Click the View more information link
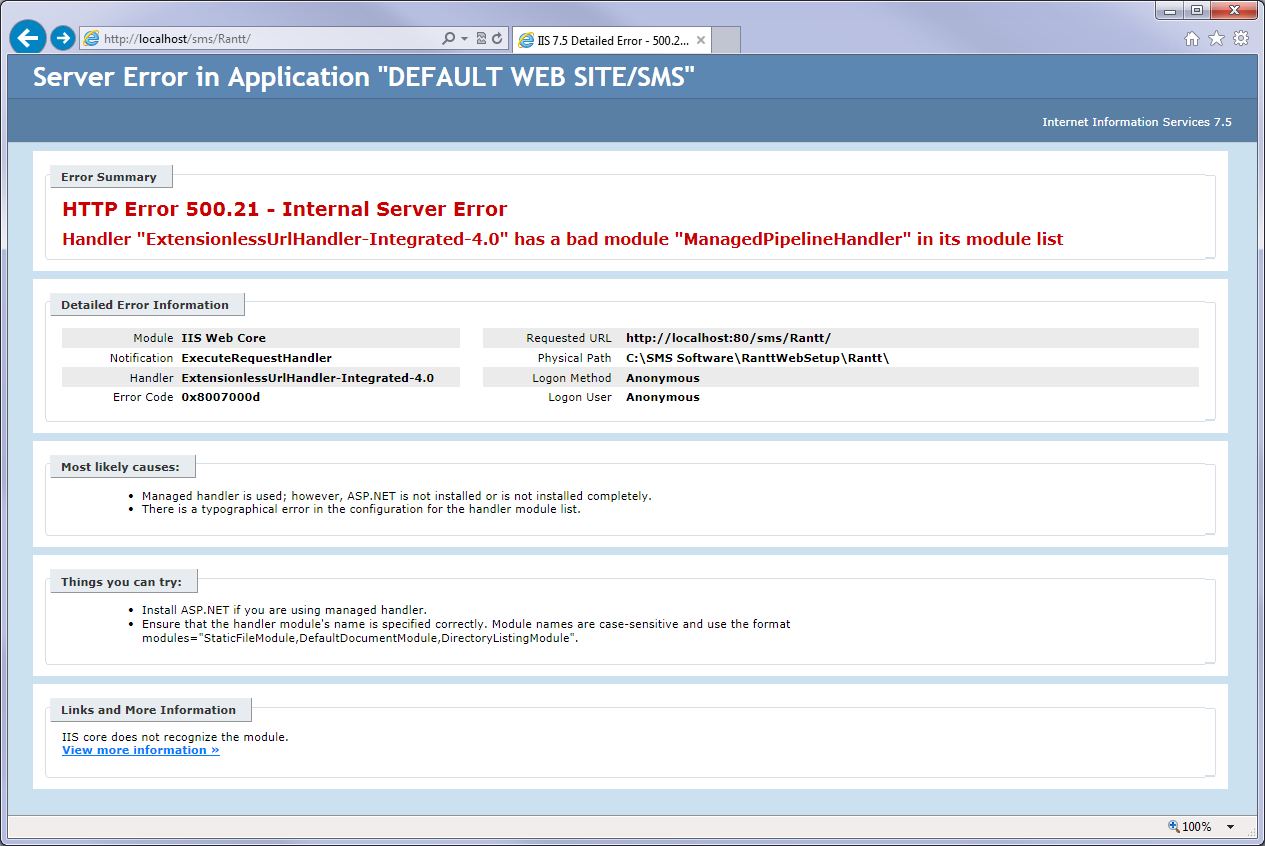Screen dimensions: 1265x846 click(140, 750)
